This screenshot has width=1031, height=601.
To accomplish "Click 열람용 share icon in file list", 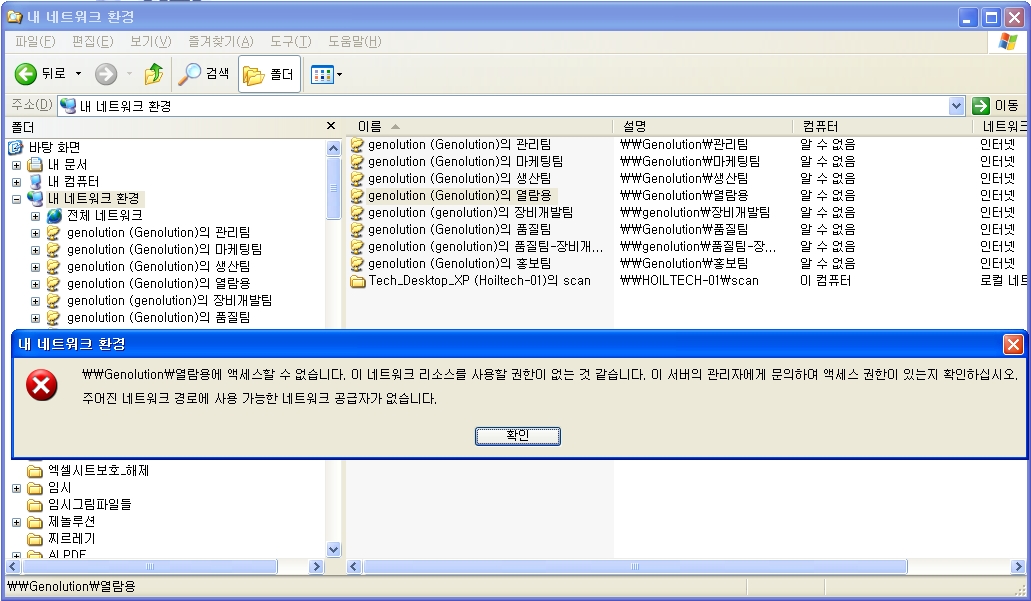I will click(x=357, y=196).
